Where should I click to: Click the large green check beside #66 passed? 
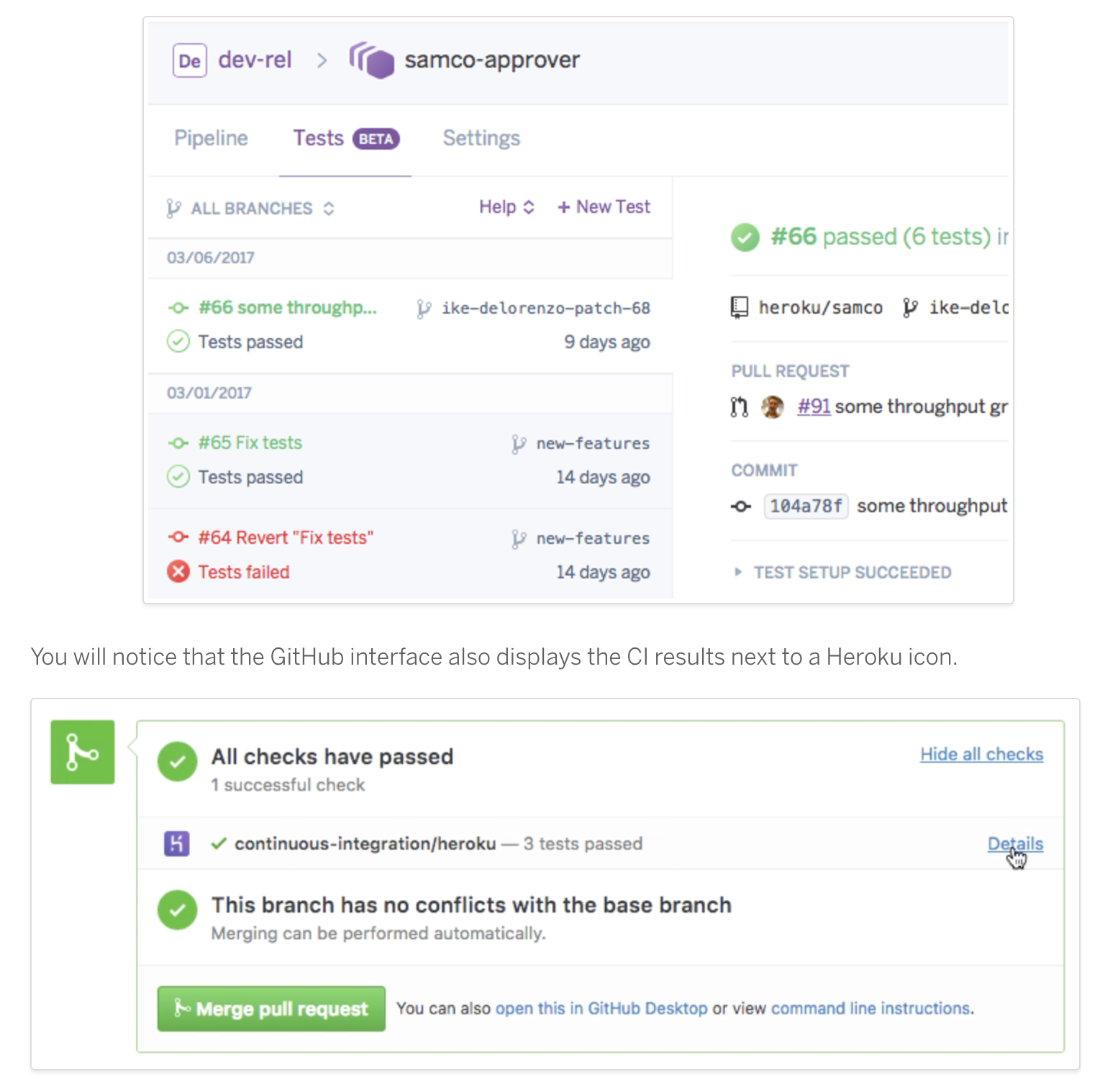coord(745,237)
